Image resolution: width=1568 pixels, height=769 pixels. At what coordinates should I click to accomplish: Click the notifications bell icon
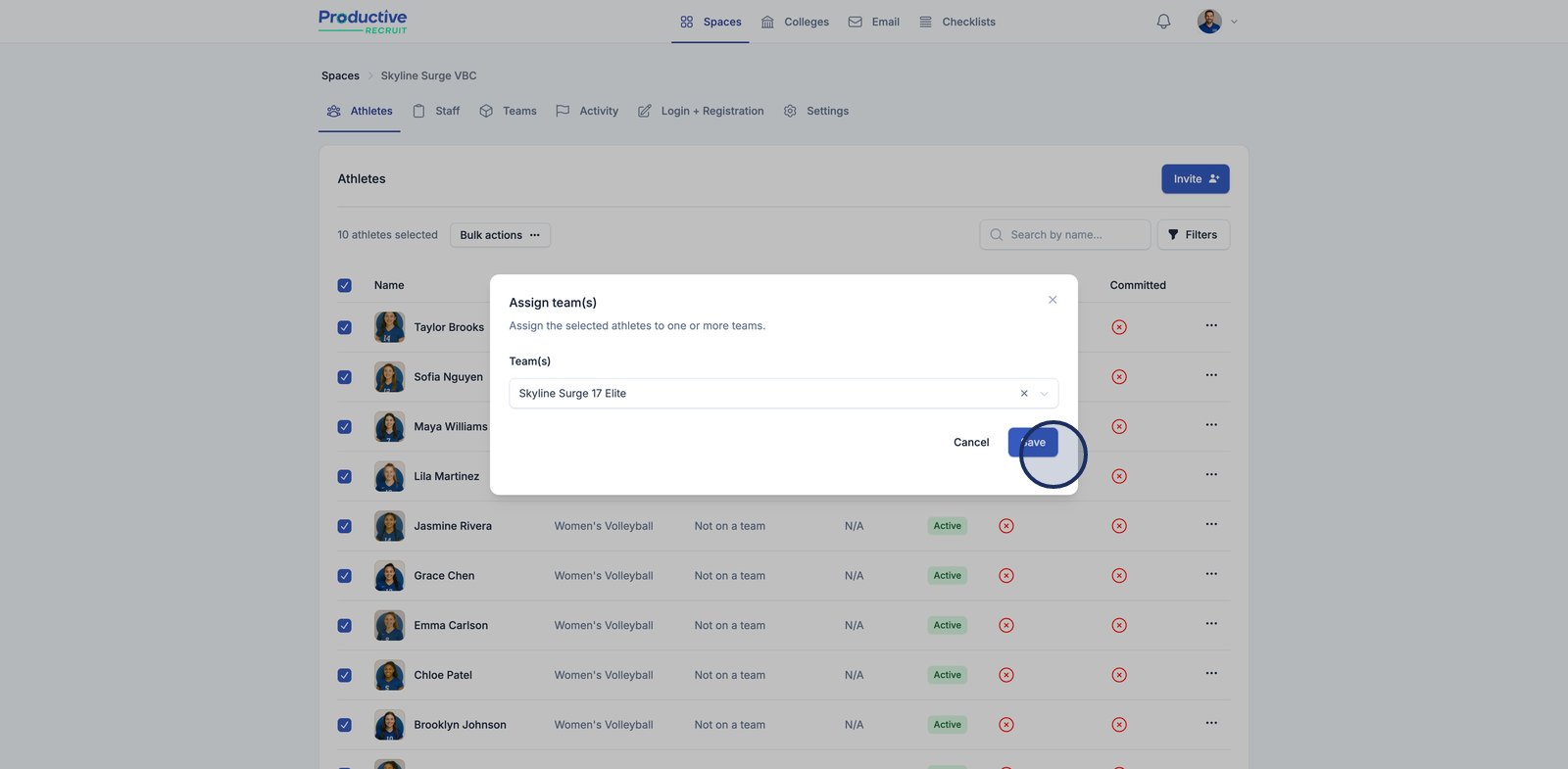tap(1163, 22)
